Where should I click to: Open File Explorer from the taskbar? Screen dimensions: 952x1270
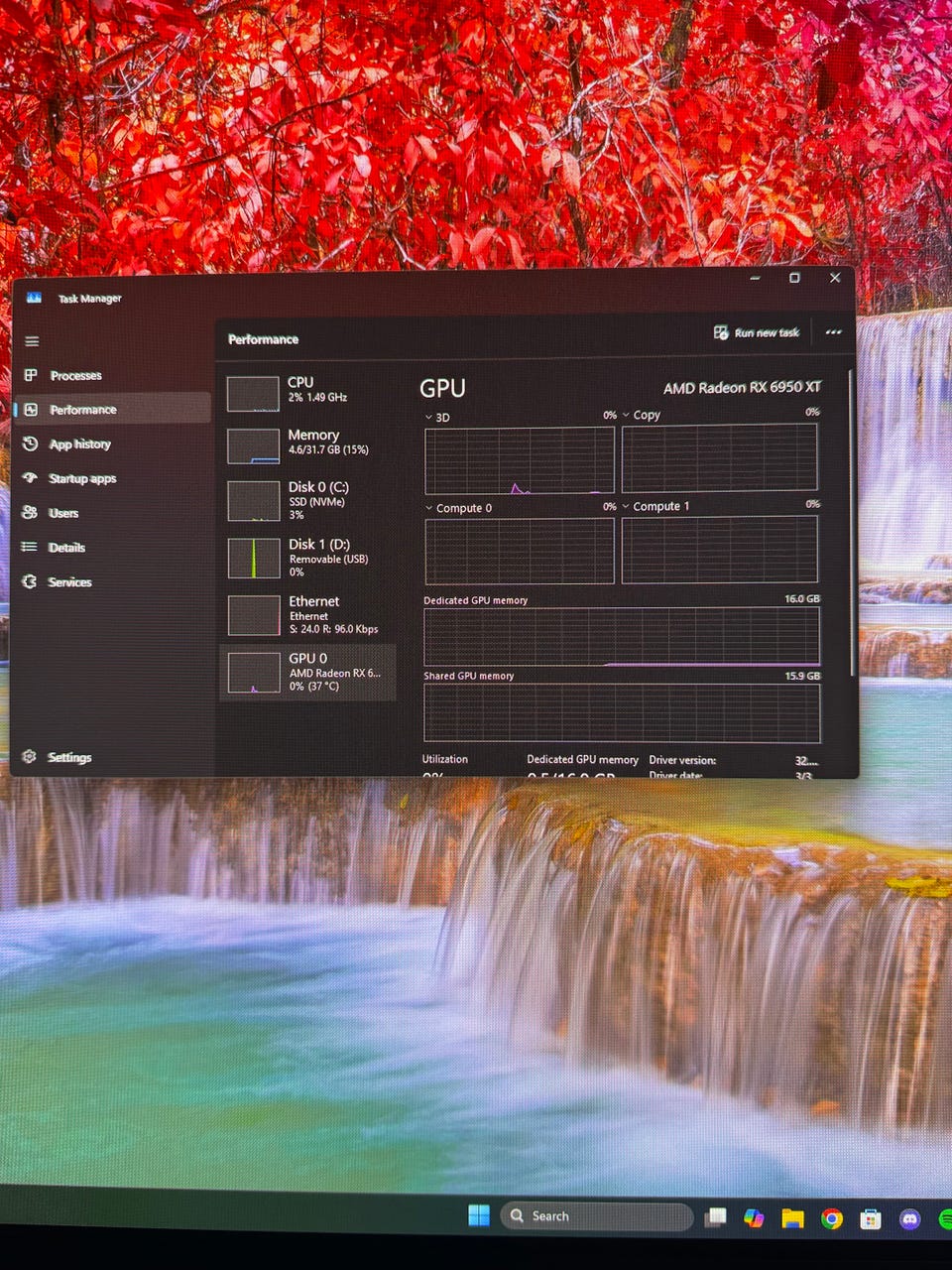pyautogui.click(x=792, y=1218)
